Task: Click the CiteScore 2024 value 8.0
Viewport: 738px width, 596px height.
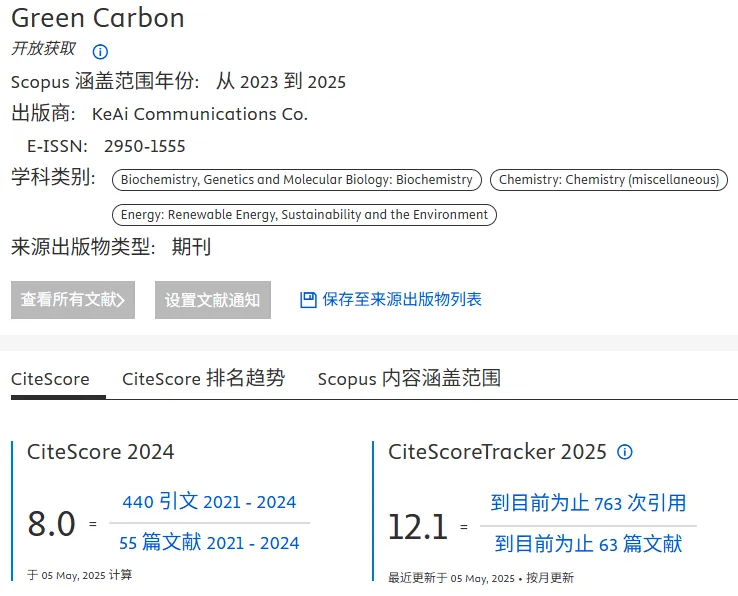Action: 52,524
